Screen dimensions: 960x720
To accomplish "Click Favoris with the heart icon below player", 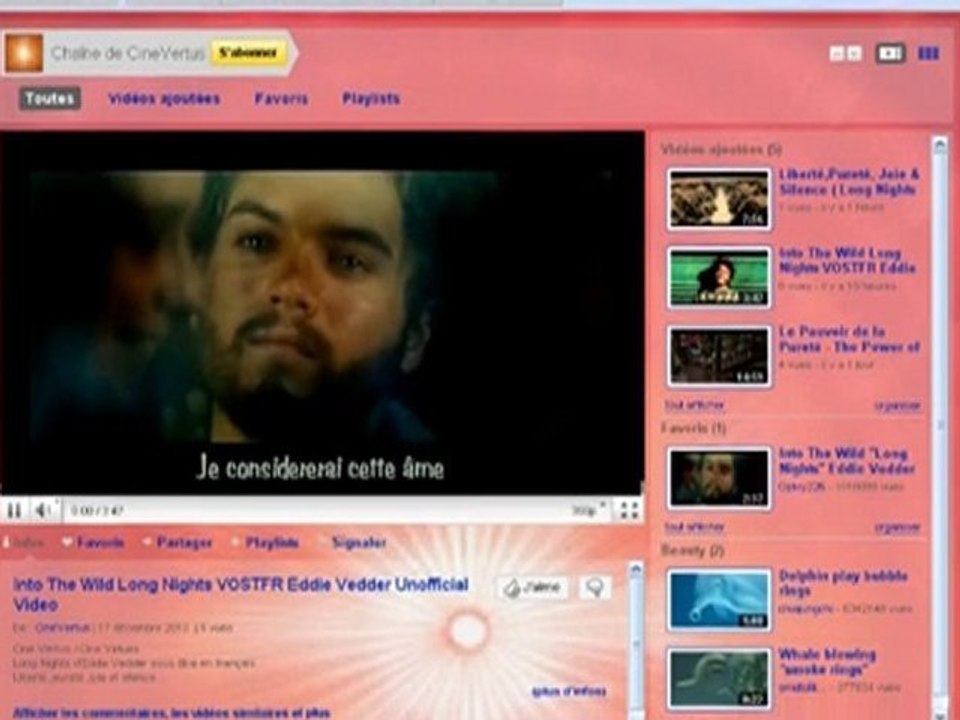I will [94, 542].
